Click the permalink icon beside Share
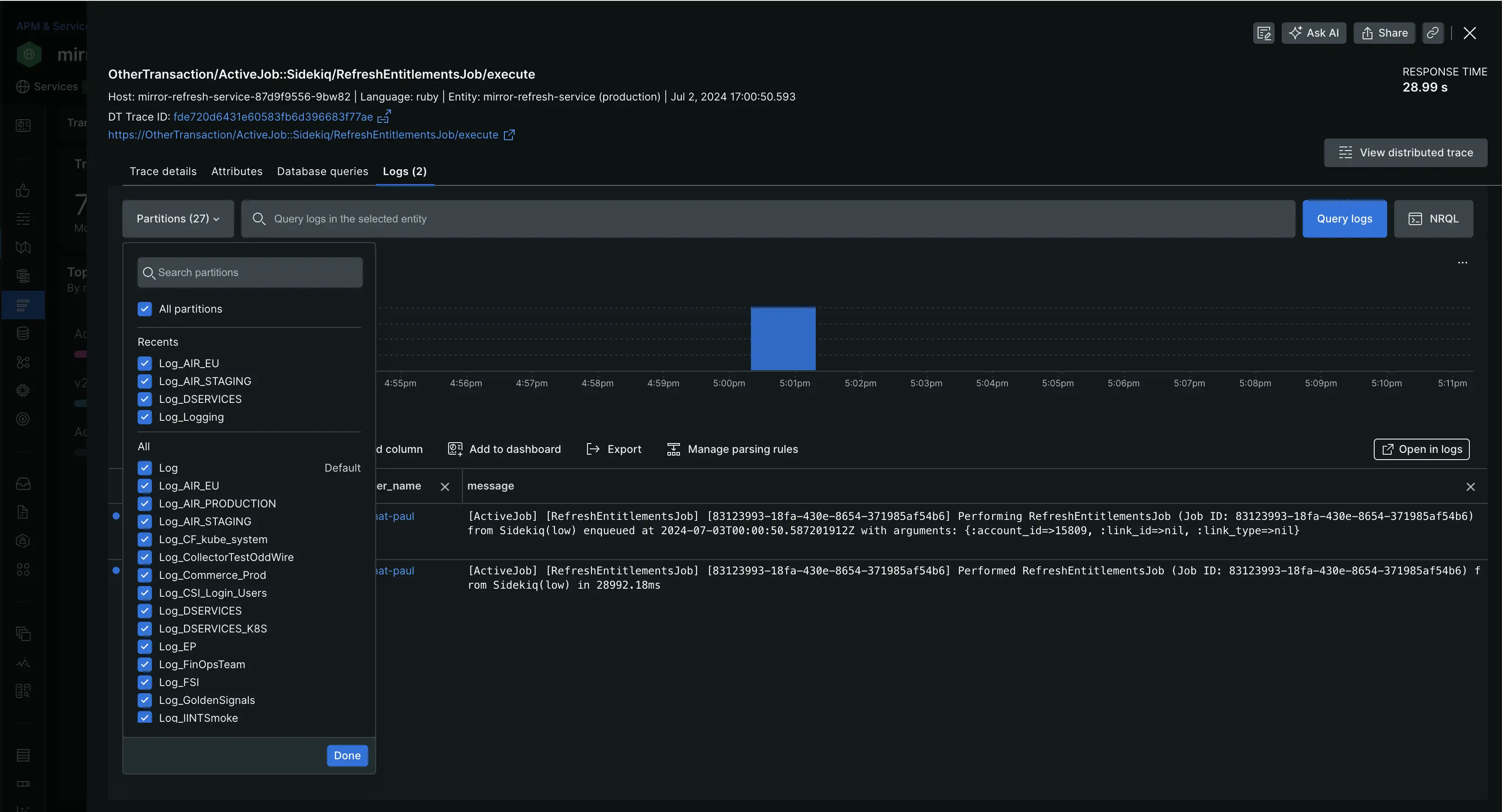This screenshot has height=812, width=1502. click(x=1434, y=33)
